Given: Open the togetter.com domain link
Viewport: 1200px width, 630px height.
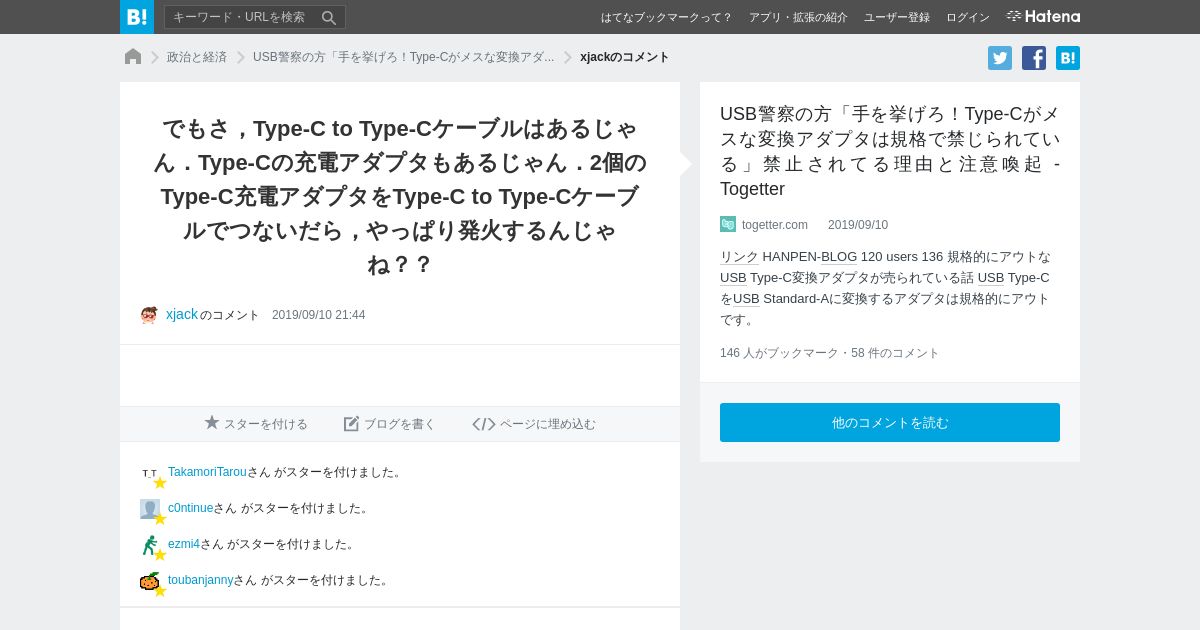Looking at the screenshot, I should (x=775, y=225).
